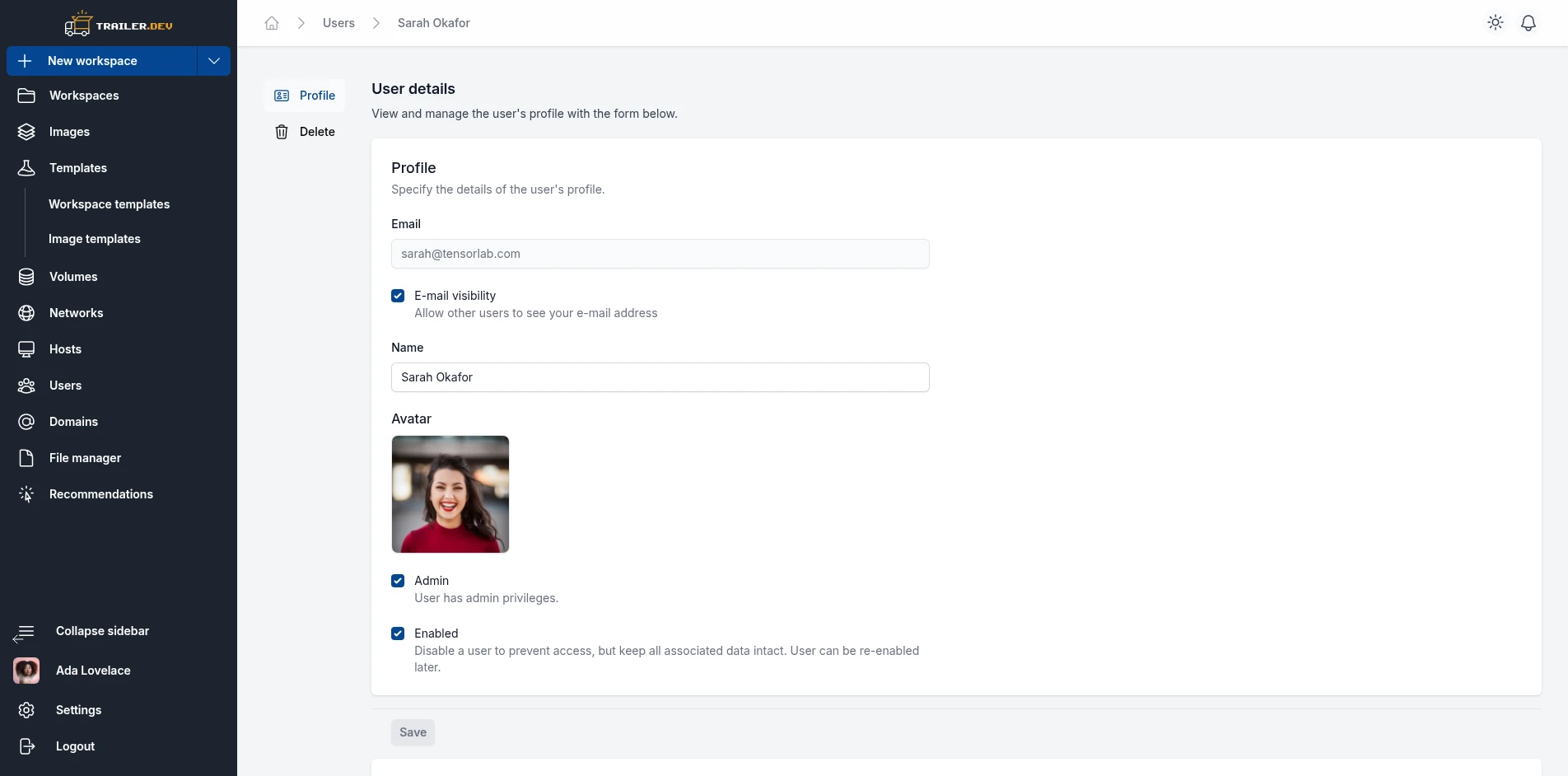This screenshot has width=1568, height=776.
Task: Toggle the E-mail visibility checkbox
Action: coord(398,296)
